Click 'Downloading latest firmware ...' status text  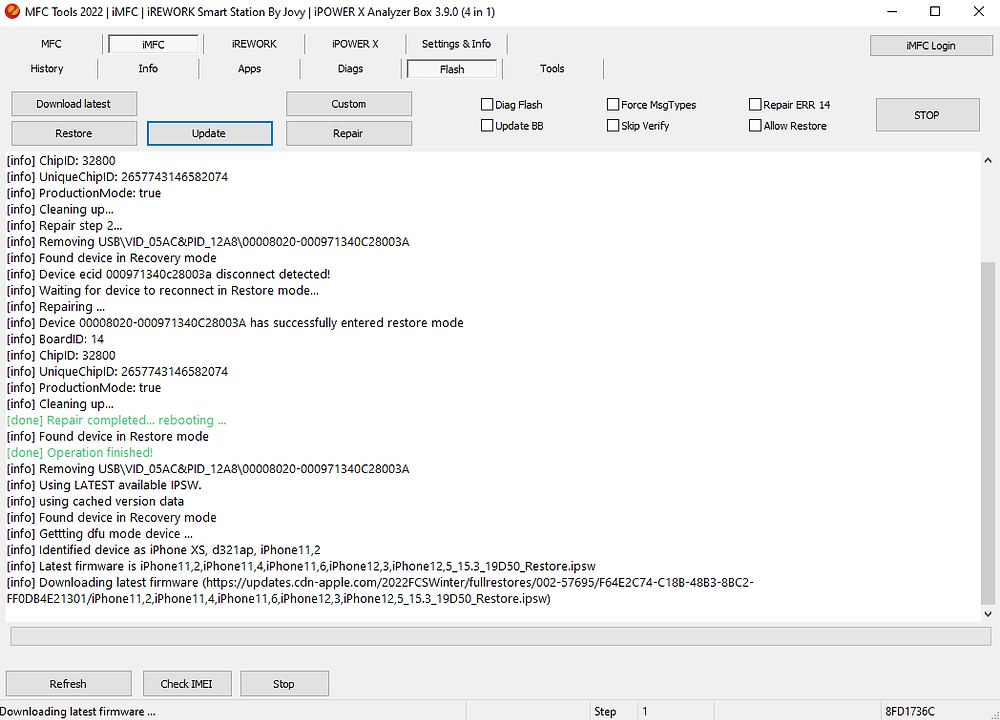[78, 712]
